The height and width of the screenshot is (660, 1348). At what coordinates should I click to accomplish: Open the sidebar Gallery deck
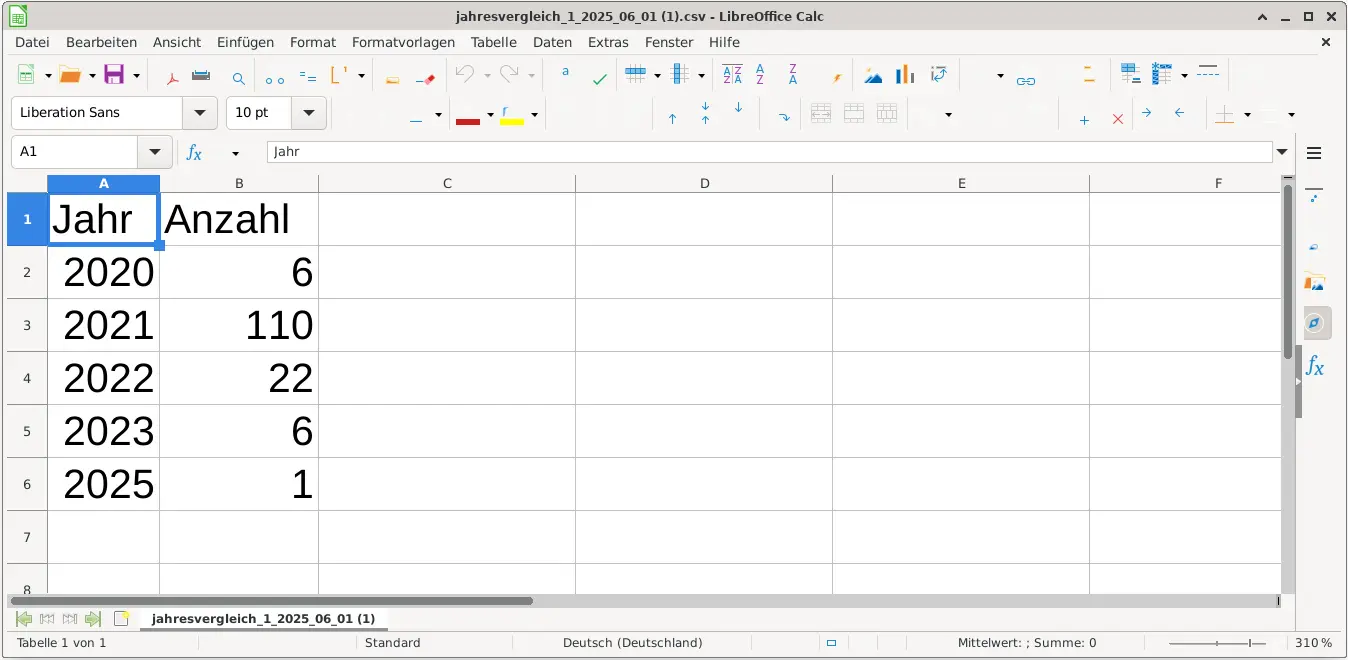coord(1315,283)
